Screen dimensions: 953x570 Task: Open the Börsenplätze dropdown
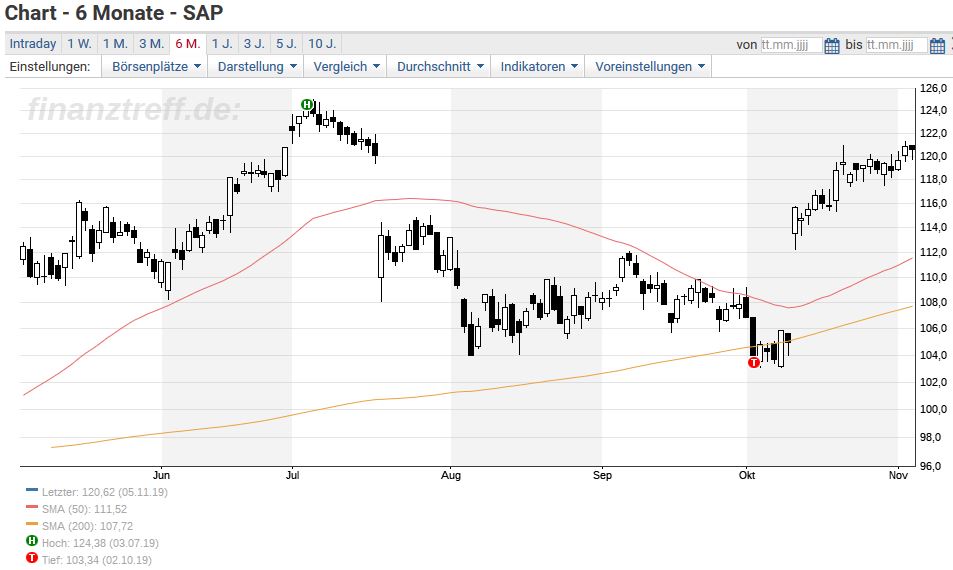(x=156, y=67)
